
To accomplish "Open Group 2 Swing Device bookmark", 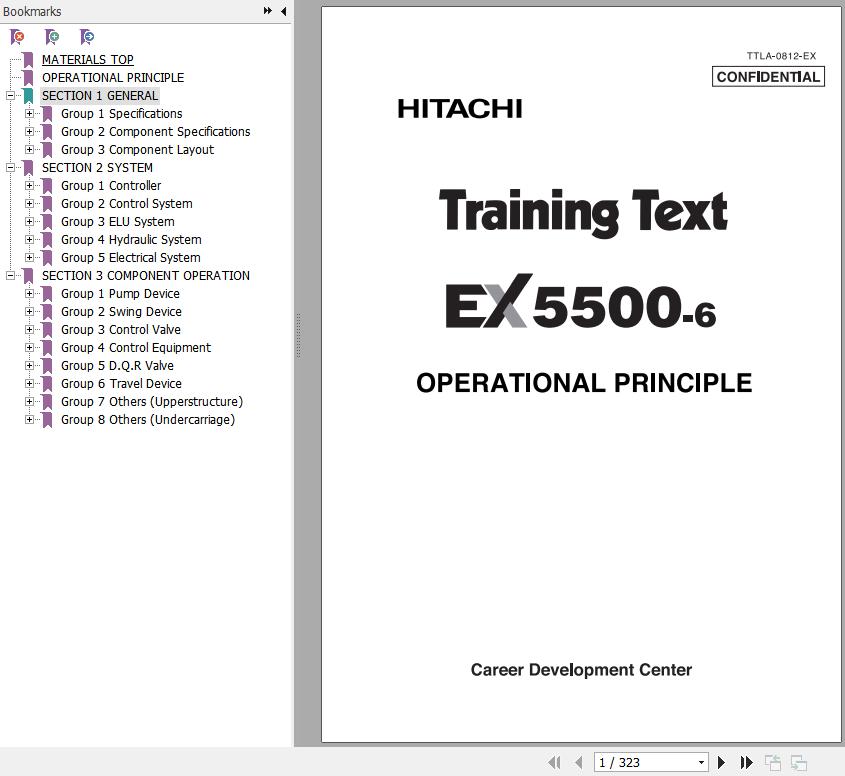I will (121, 311).
